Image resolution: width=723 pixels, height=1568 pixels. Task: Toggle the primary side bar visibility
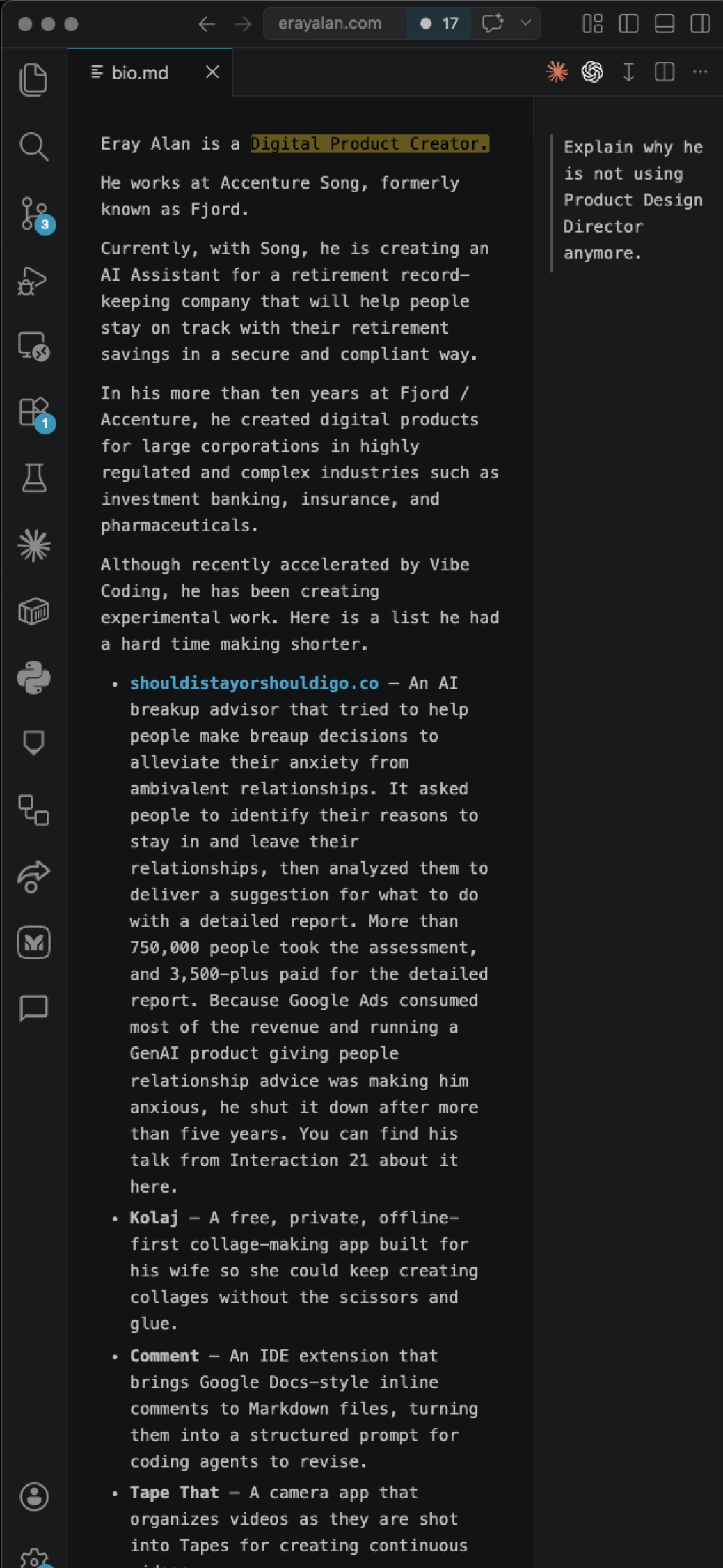628,24
